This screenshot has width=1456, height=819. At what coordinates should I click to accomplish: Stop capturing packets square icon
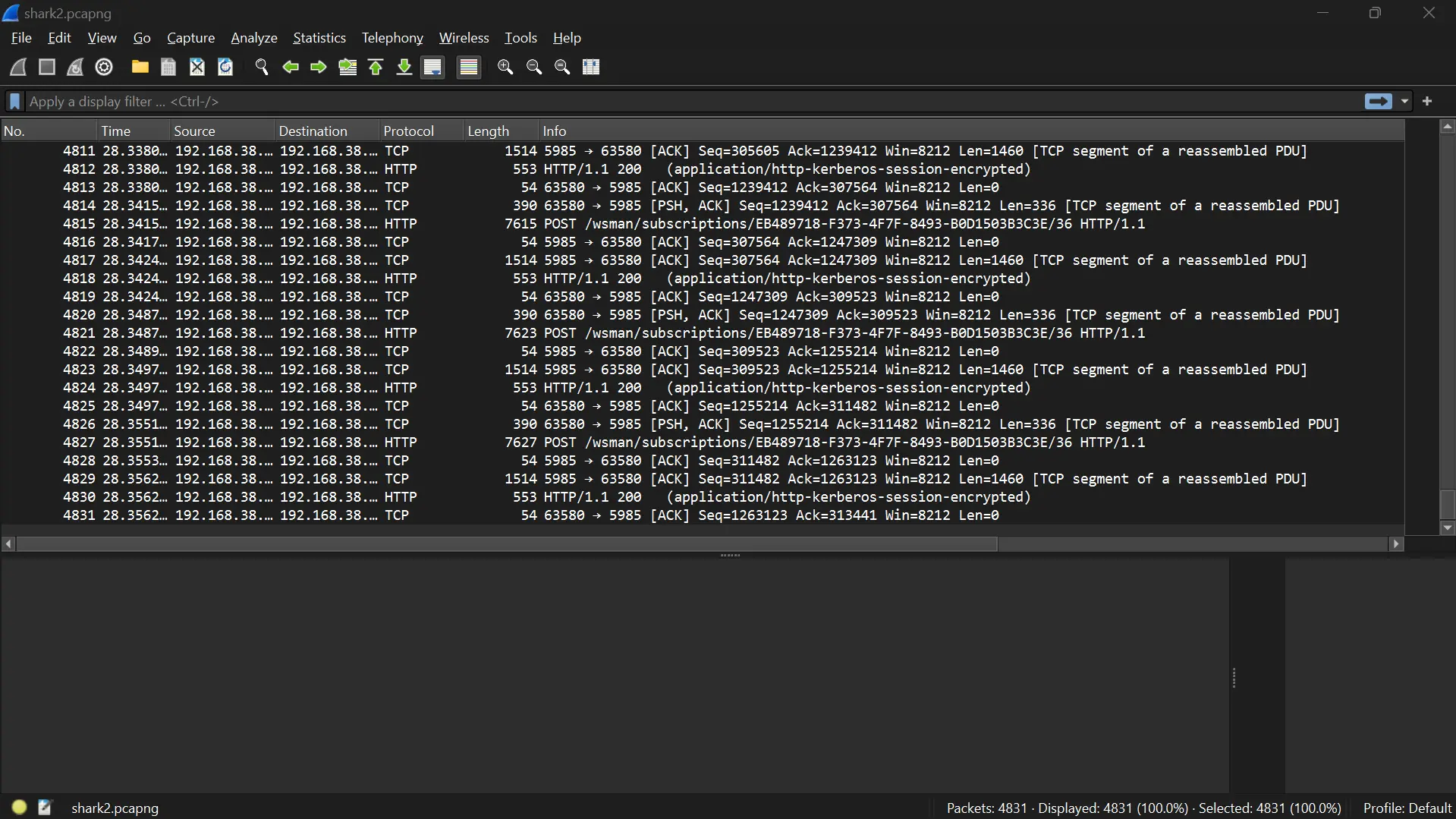pyautogui.click(x=47, y=67)
